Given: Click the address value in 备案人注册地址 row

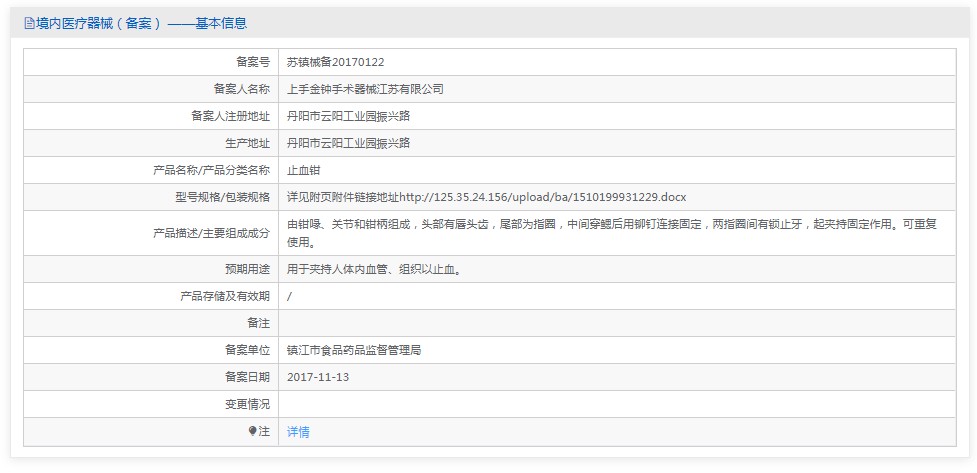Looking at the screenshot, I should click(348, 116).
